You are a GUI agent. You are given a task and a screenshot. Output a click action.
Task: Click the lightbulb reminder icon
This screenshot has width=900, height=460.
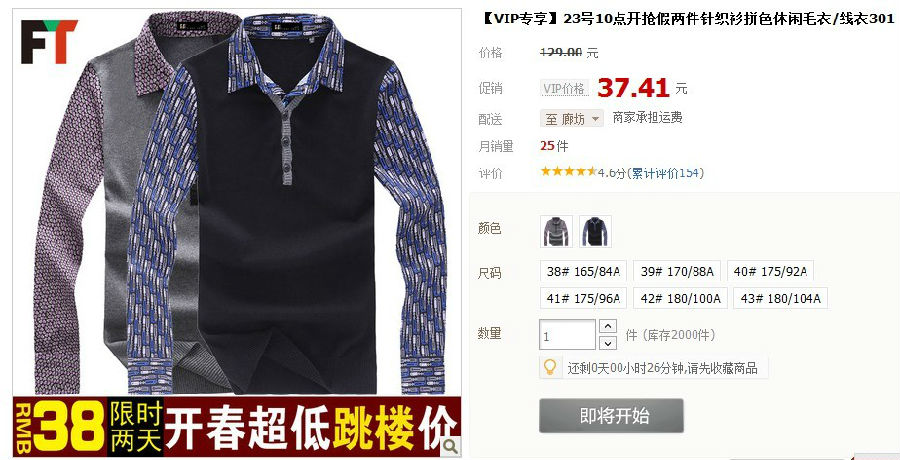coord(550,367)
